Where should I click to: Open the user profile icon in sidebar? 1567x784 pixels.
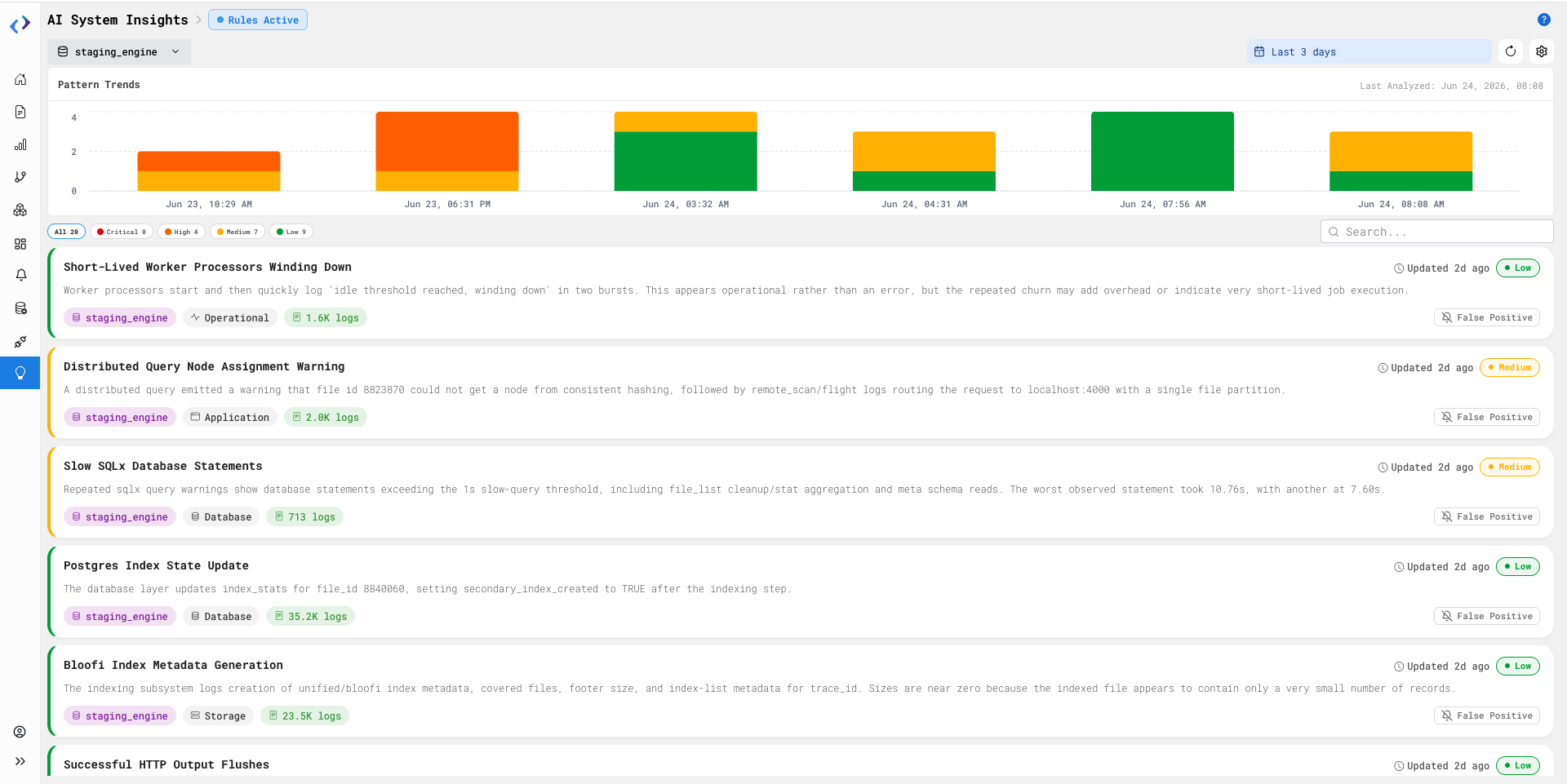(20, 732)
